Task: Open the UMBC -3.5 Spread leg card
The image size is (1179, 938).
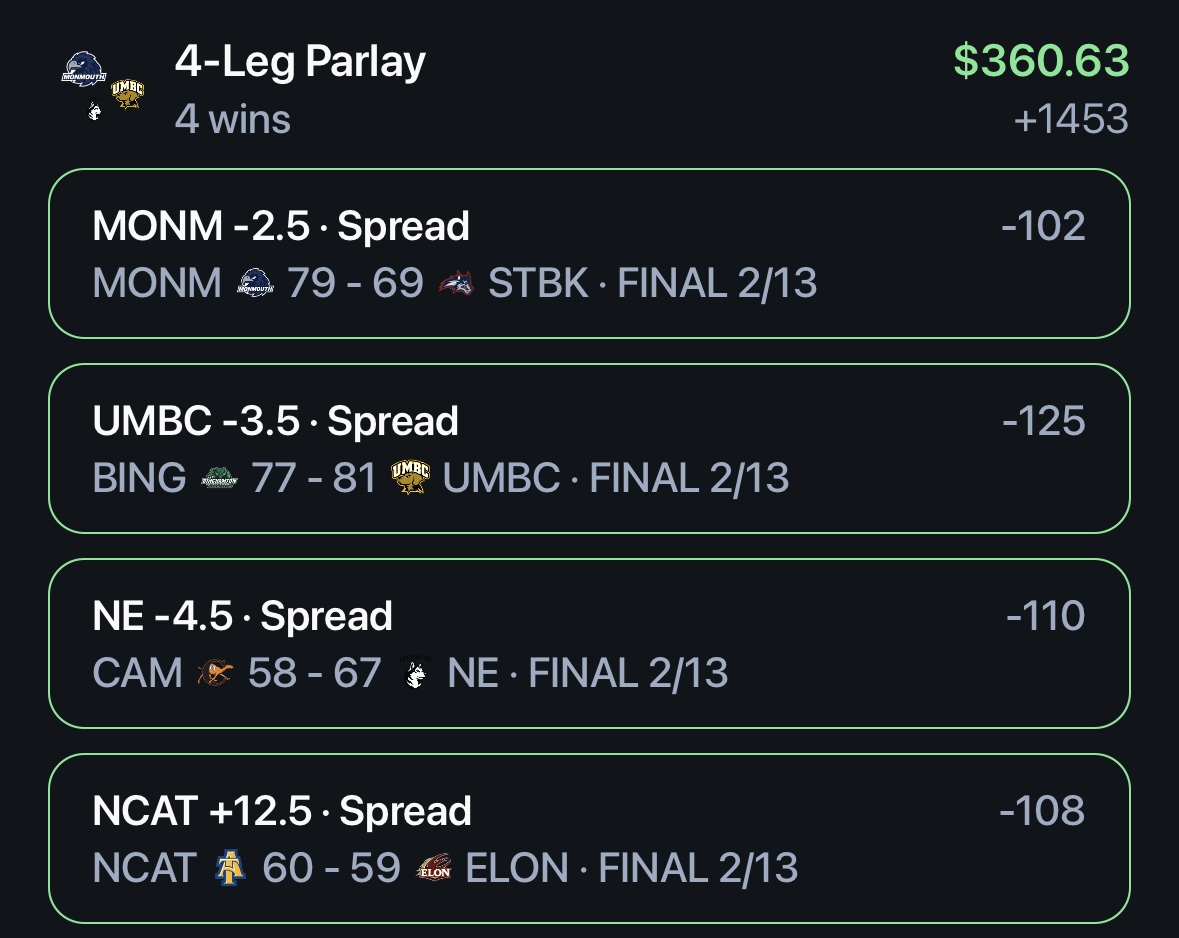Action: (590, 448)
